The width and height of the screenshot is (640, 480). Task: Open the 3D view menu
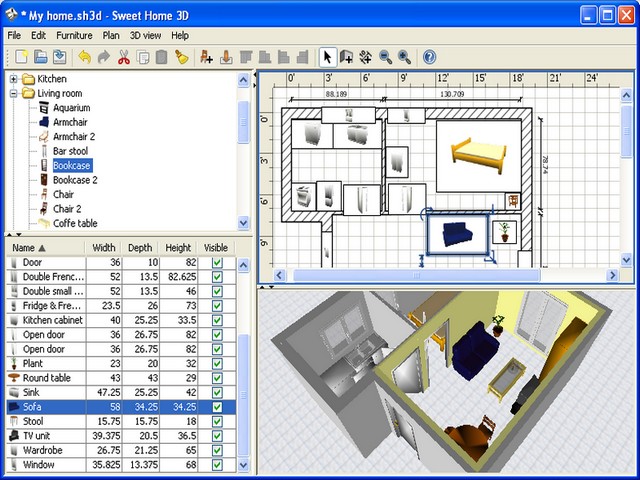(145, 36)
